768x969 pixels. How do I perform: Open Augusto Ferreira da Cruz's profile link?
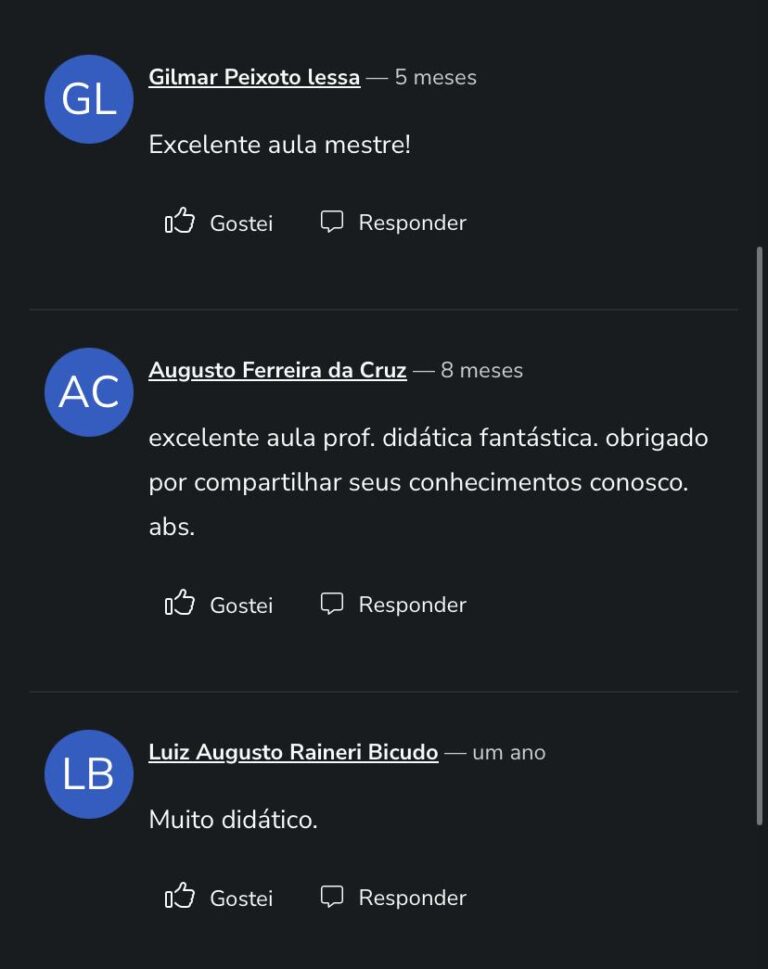[x=277, y=370]
